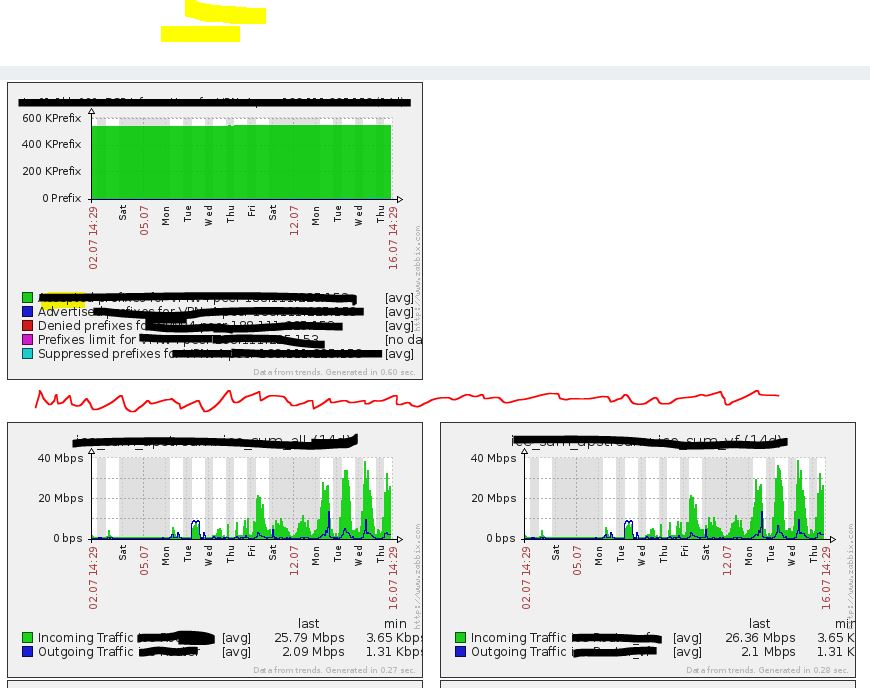
Task: Click 05.07 date marker on left traffic graph
Action: click(x=144, y=560)
